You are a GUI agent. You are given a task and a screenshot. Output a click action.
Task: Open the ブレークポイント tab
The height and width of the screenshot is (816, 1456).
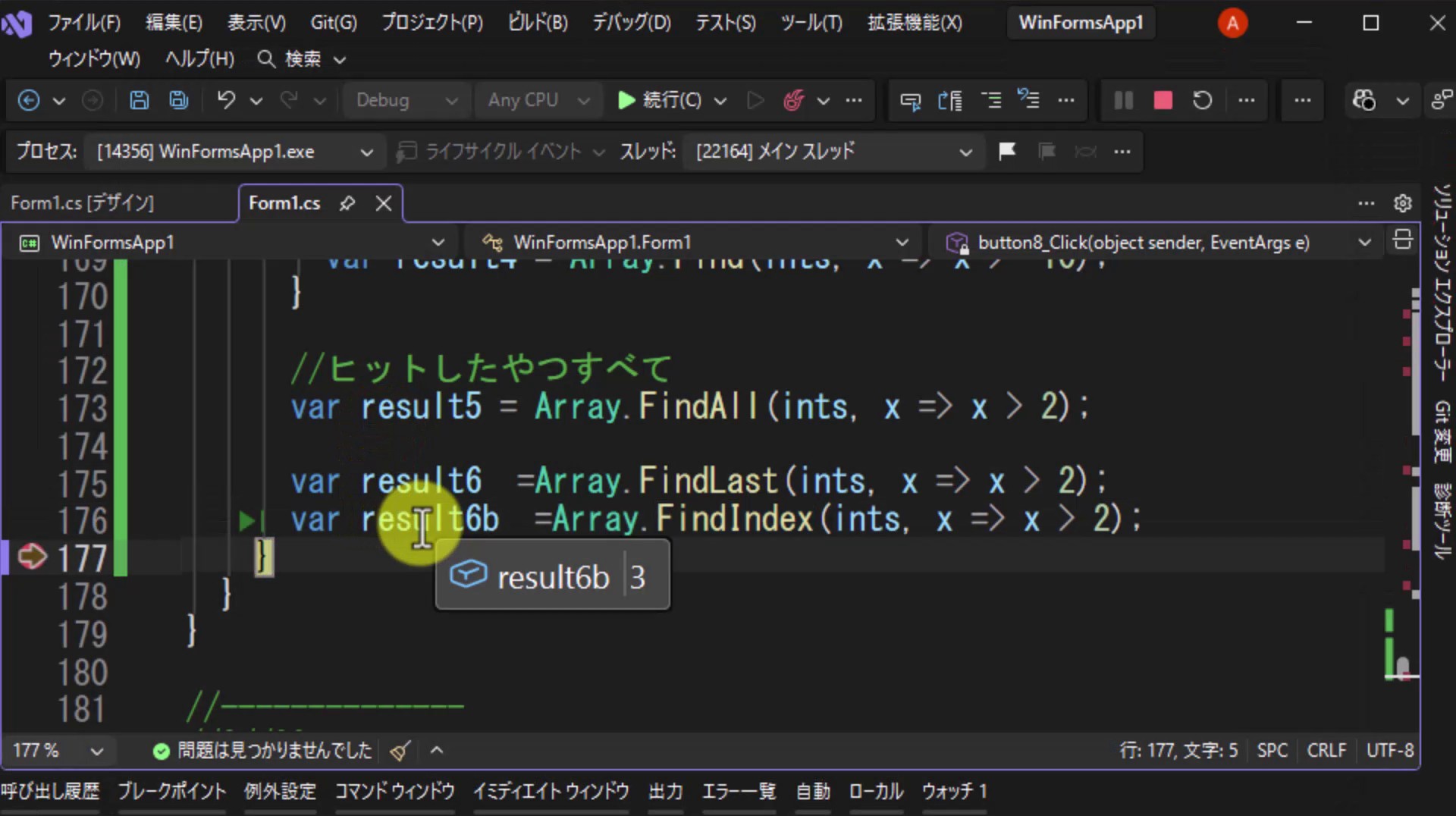point(172,792)
